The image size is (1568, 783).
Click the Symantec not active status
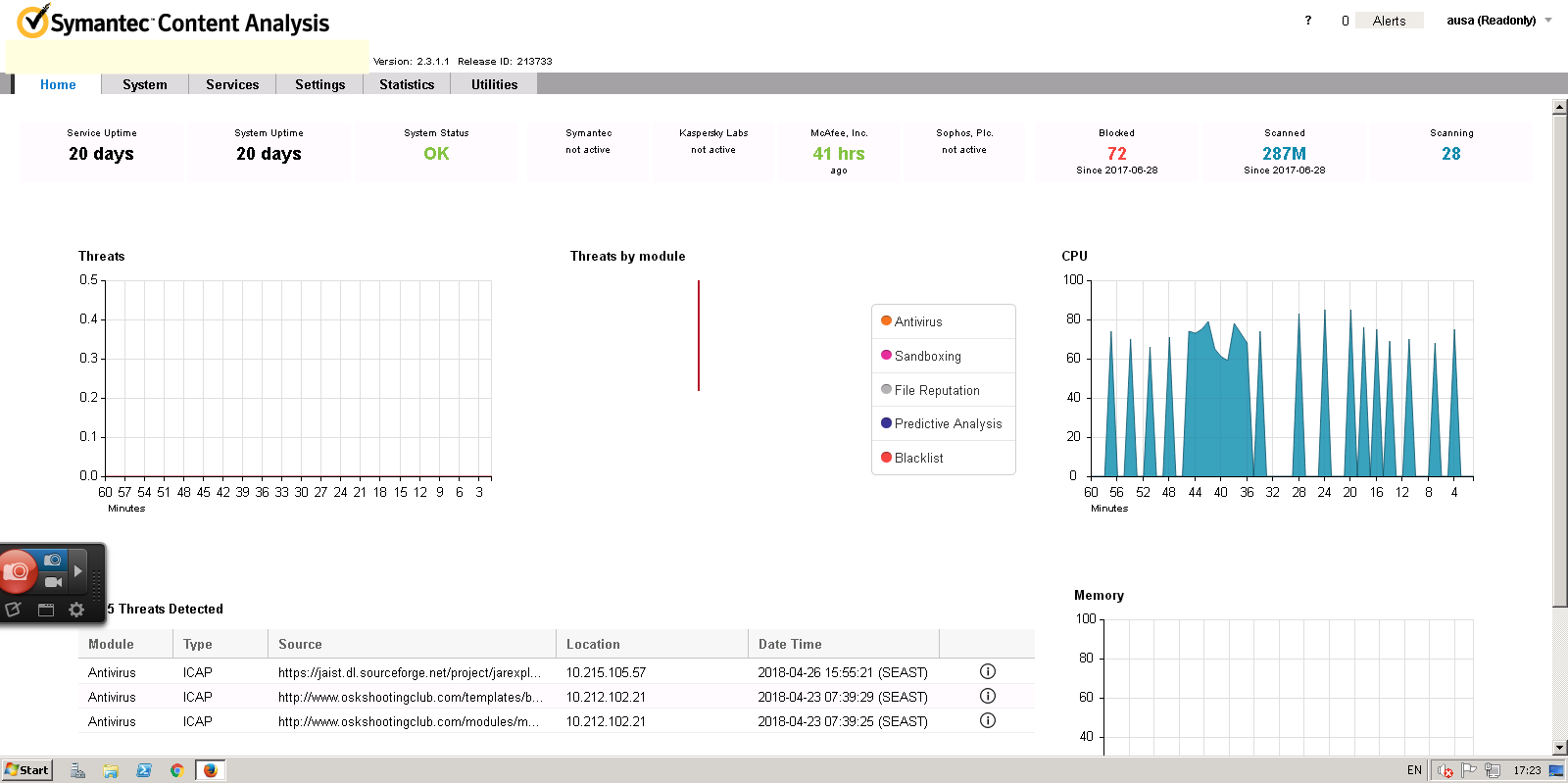click(588, 150)
